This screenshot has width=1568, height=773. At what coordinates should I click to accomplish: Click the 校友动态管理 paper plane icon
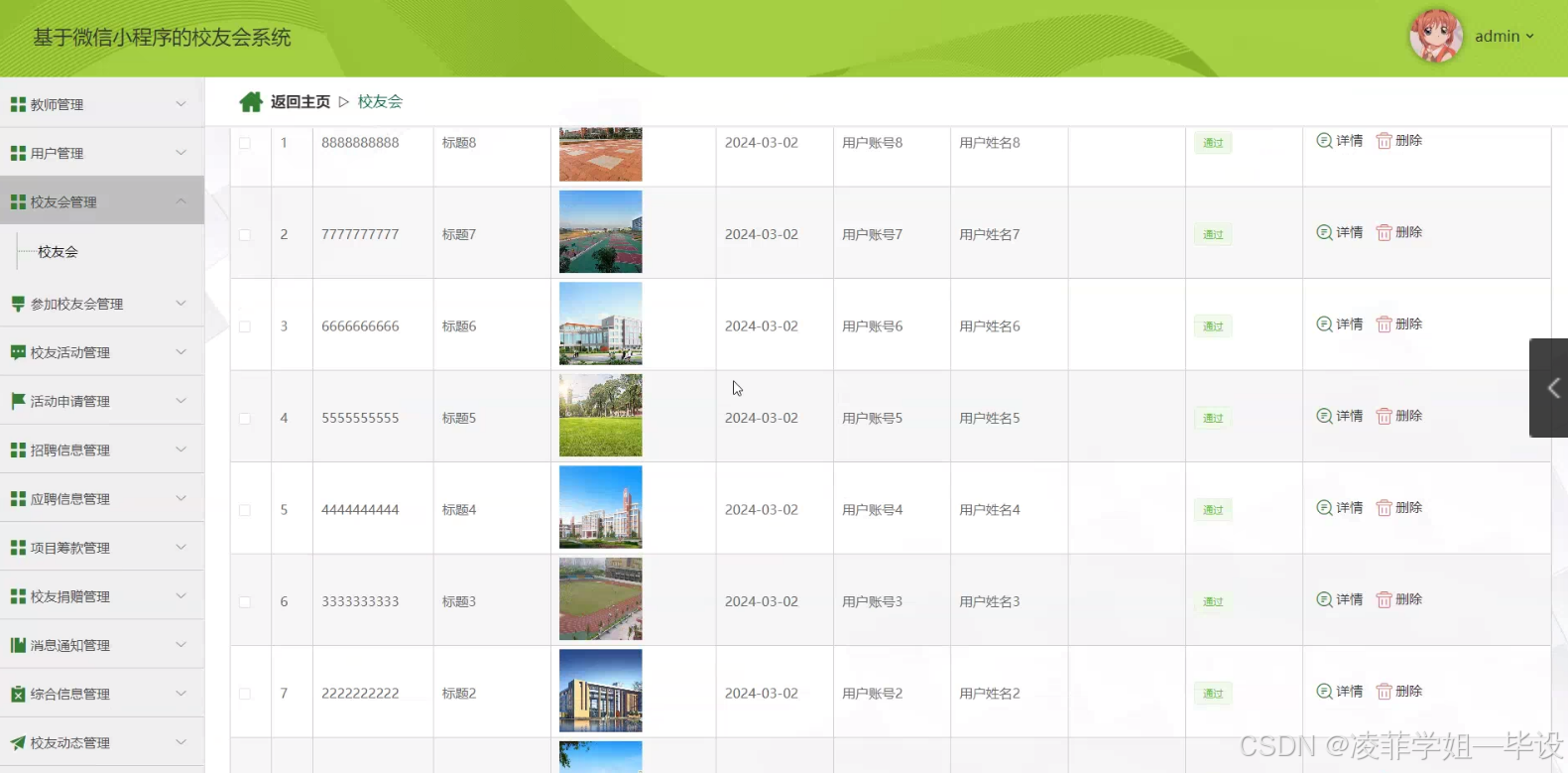[x=18, y=742]
